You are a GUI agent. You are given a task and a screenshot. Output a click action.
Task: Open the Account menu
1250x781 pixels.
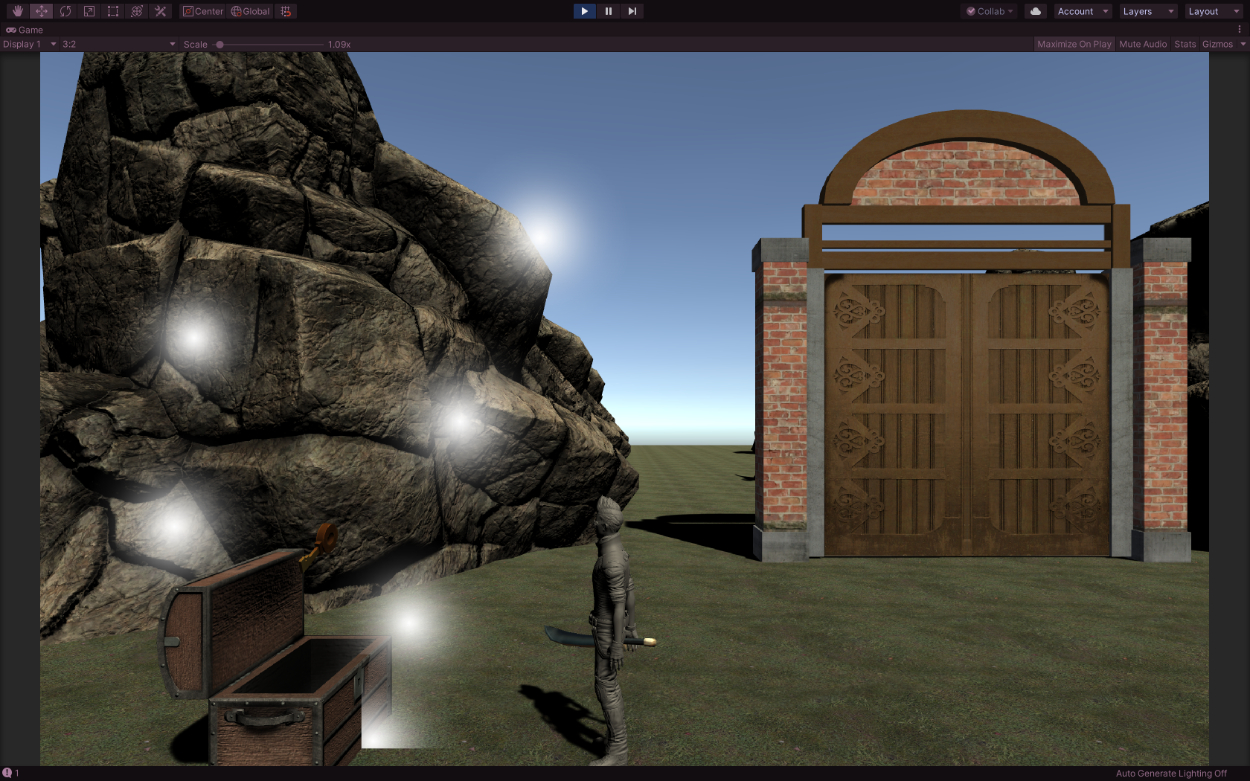tap(1083, 11)
